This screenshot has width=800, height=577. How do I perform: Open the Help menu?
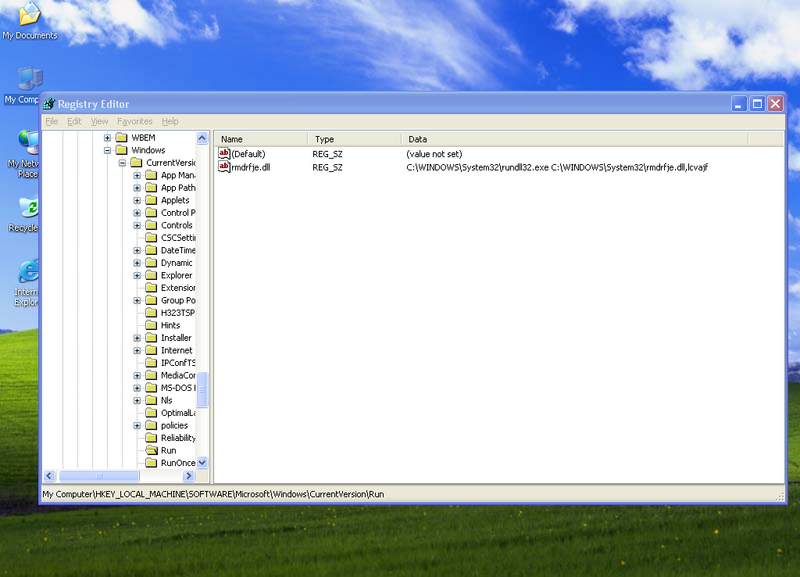(x=170, y=121)
